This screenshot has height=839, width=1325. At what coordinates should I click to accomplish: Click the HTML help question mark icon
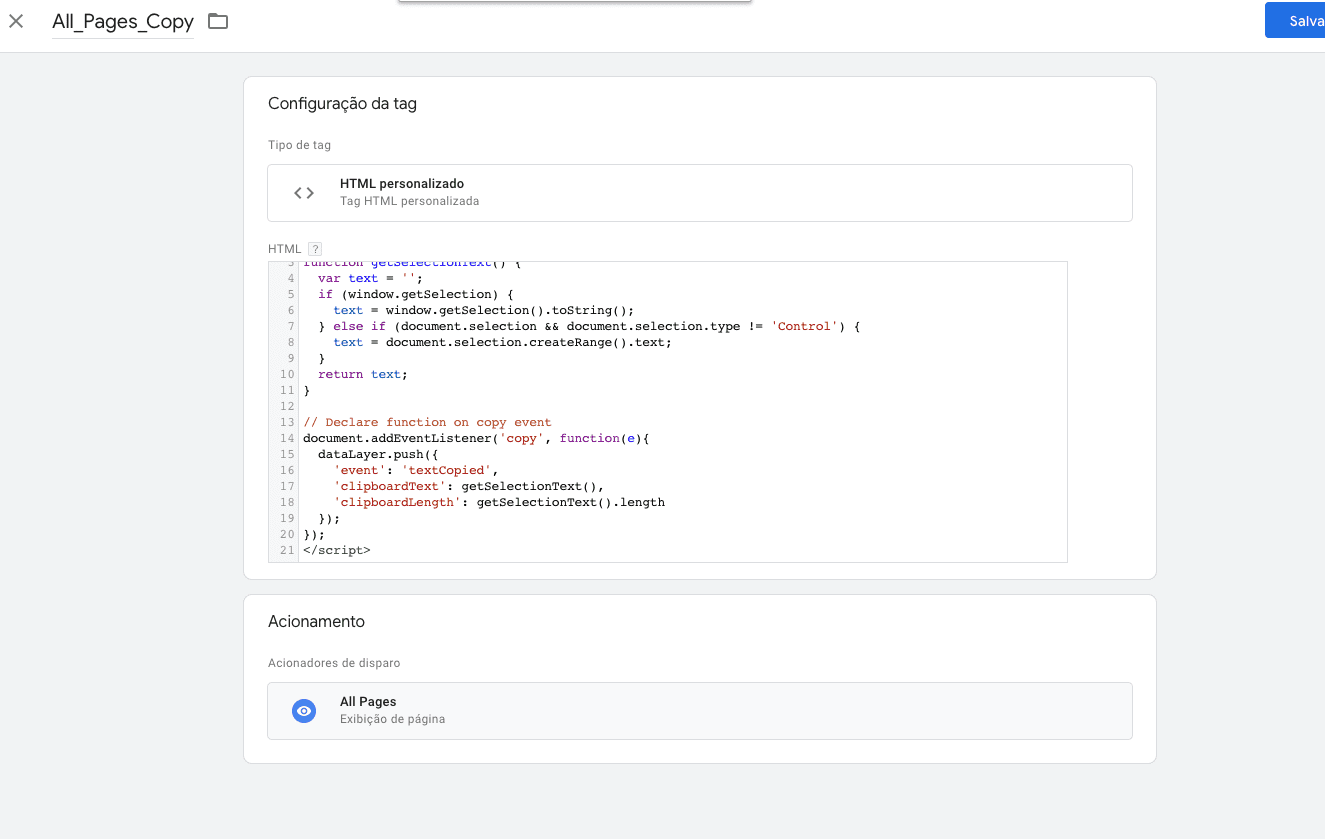tap(314, 249)
